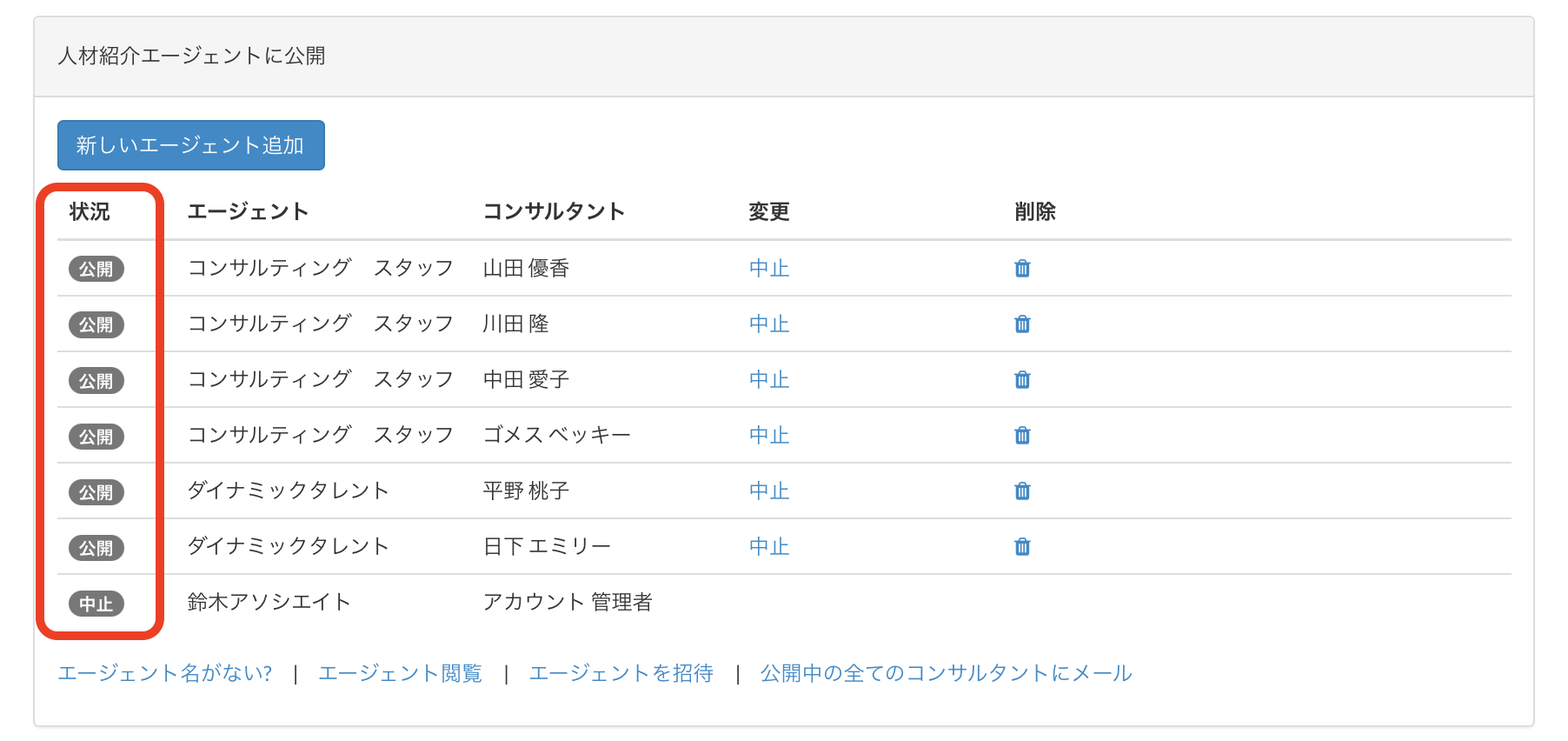Click the 公開 status badge for 山田 優香
1568x741 pixels.
coord(96,269)
